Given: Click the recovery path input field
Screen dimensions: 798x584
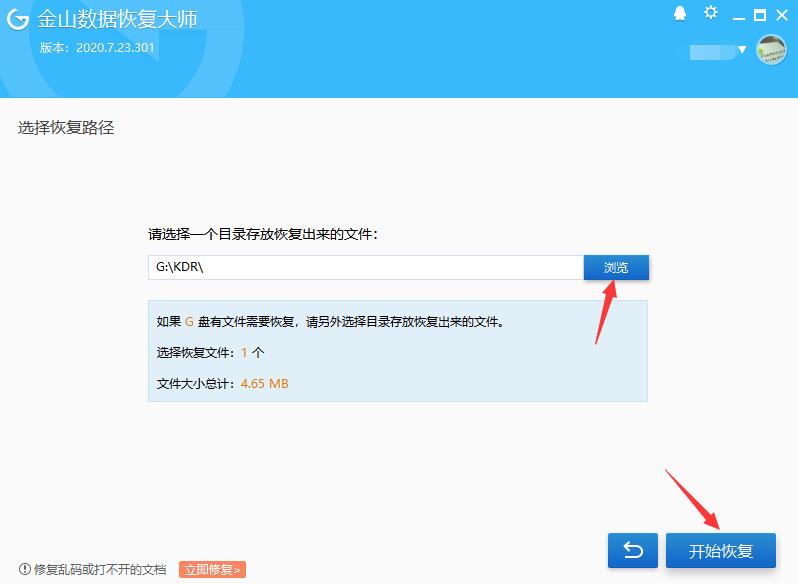Looking at the screenshot, I should pos(366,268).
